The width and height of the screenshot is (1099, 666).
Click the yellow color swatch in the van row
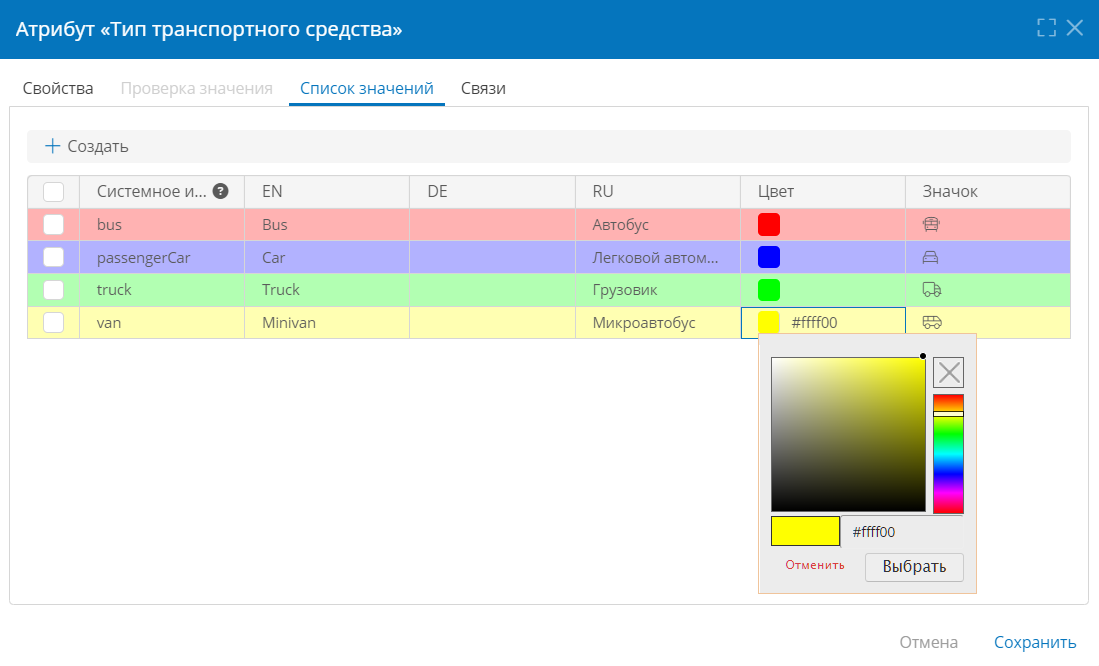pos(769,322)
